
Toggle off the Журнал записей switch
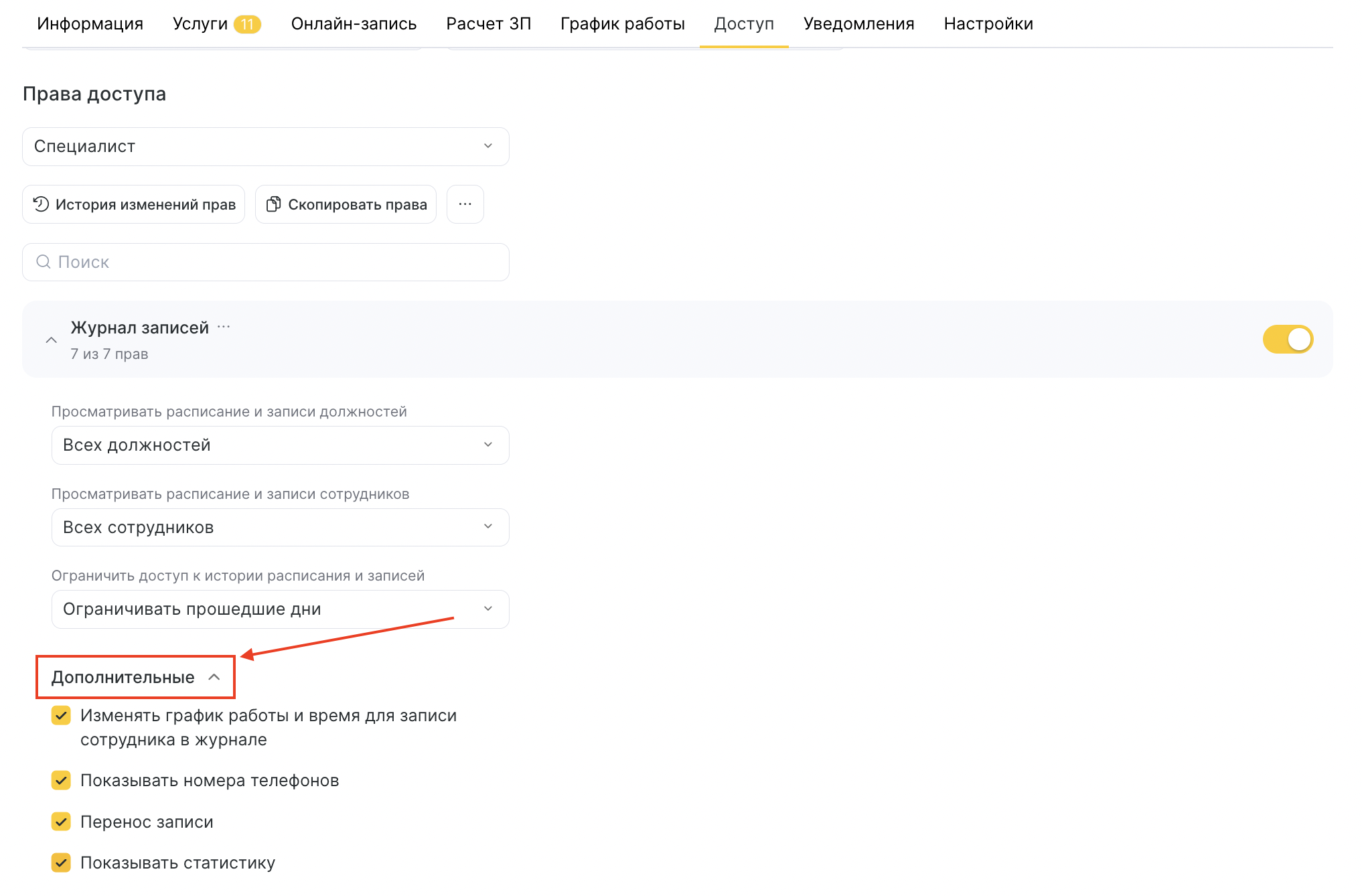[1287, 340]
